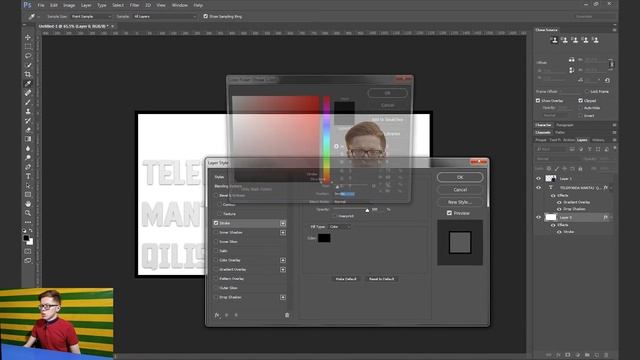Viewport: 640px width, 360px height.
Task: Click the New Style button
Action: click(x=460, y=202)
